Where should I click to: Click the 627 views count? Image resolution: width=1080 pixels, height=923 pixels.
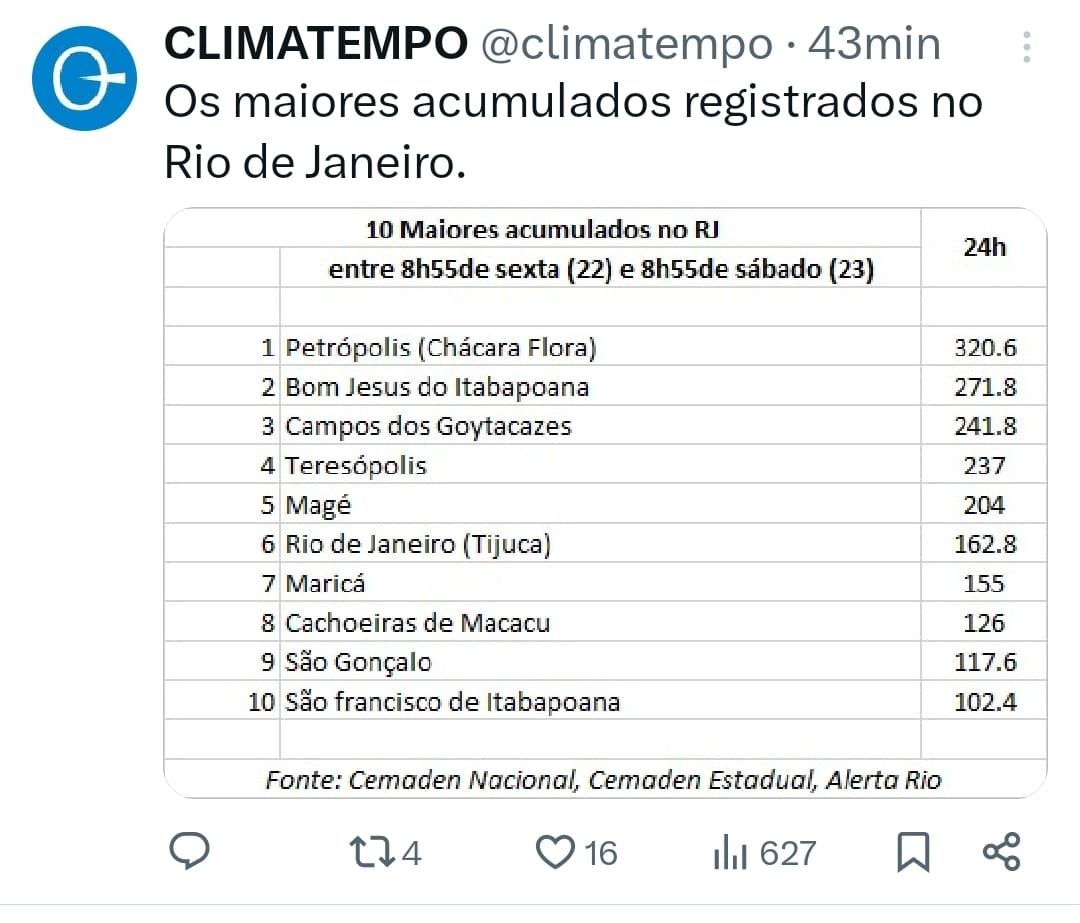click(x=787, y=853)
